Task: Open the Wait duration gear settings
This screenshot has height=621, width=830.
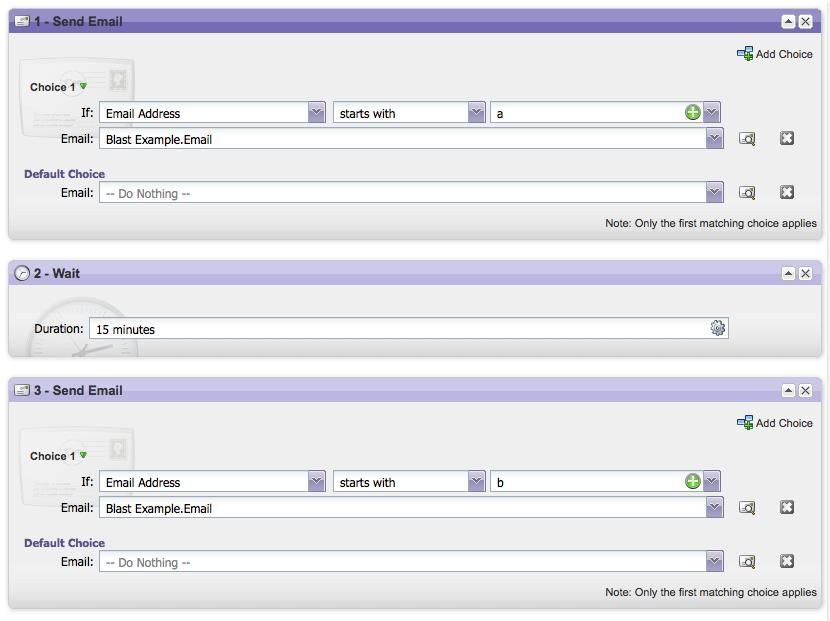Action: [x=717, y=328]
